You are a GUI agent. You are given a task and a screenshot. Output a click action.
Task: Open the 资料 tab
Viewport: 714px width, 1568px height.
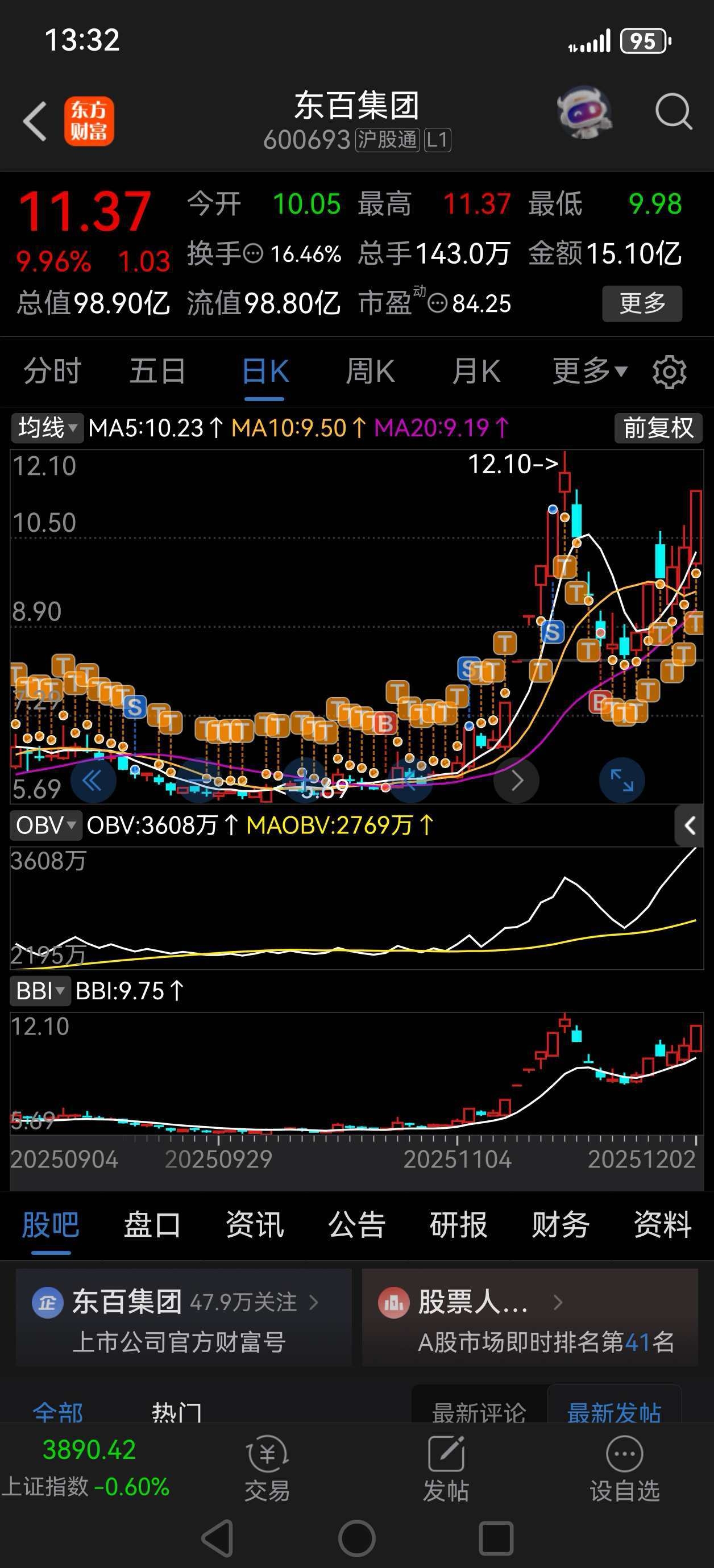pos(663,1225)
